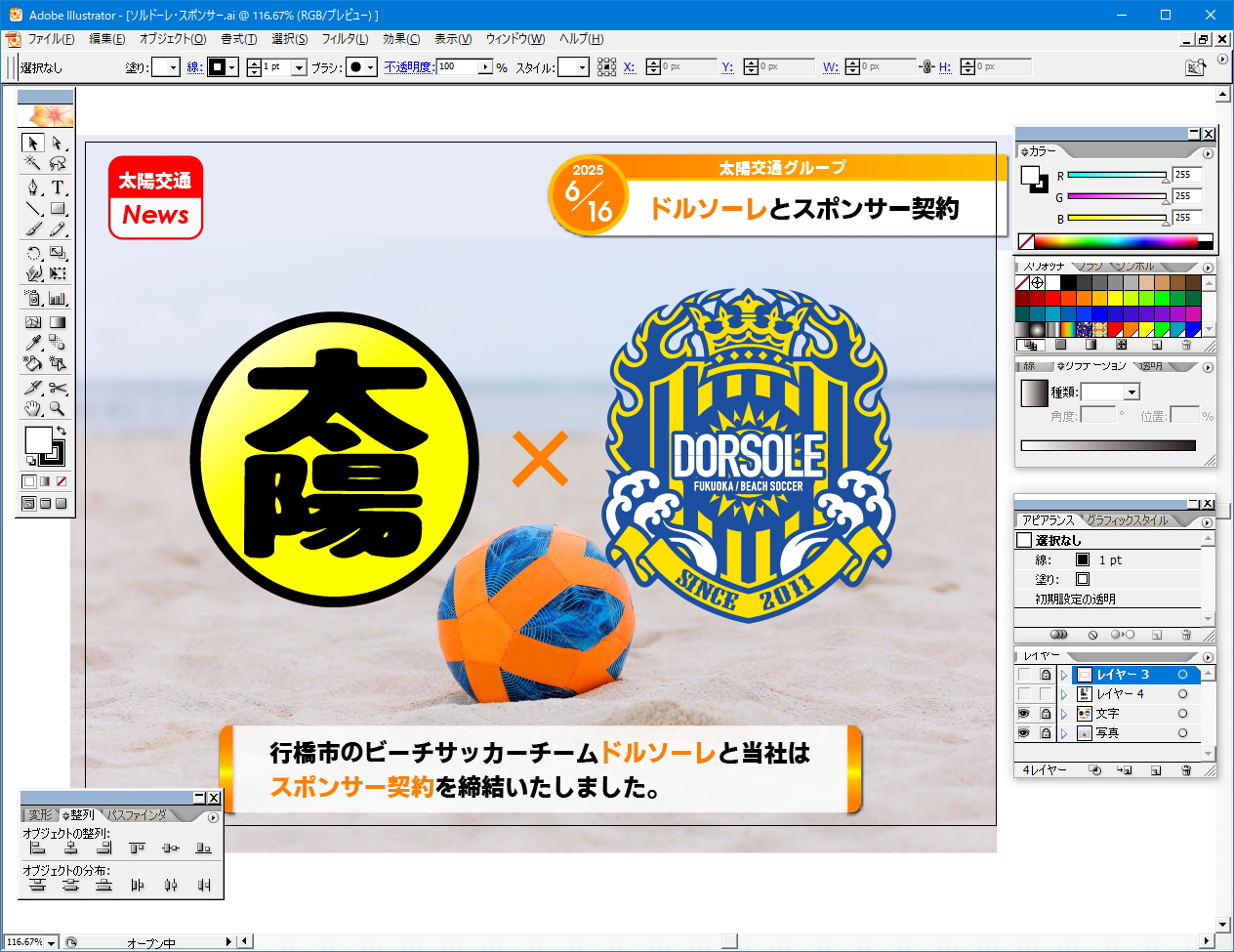
Task: Open the fill (塗り) color dropdown
Action: [x=173, y=67]
